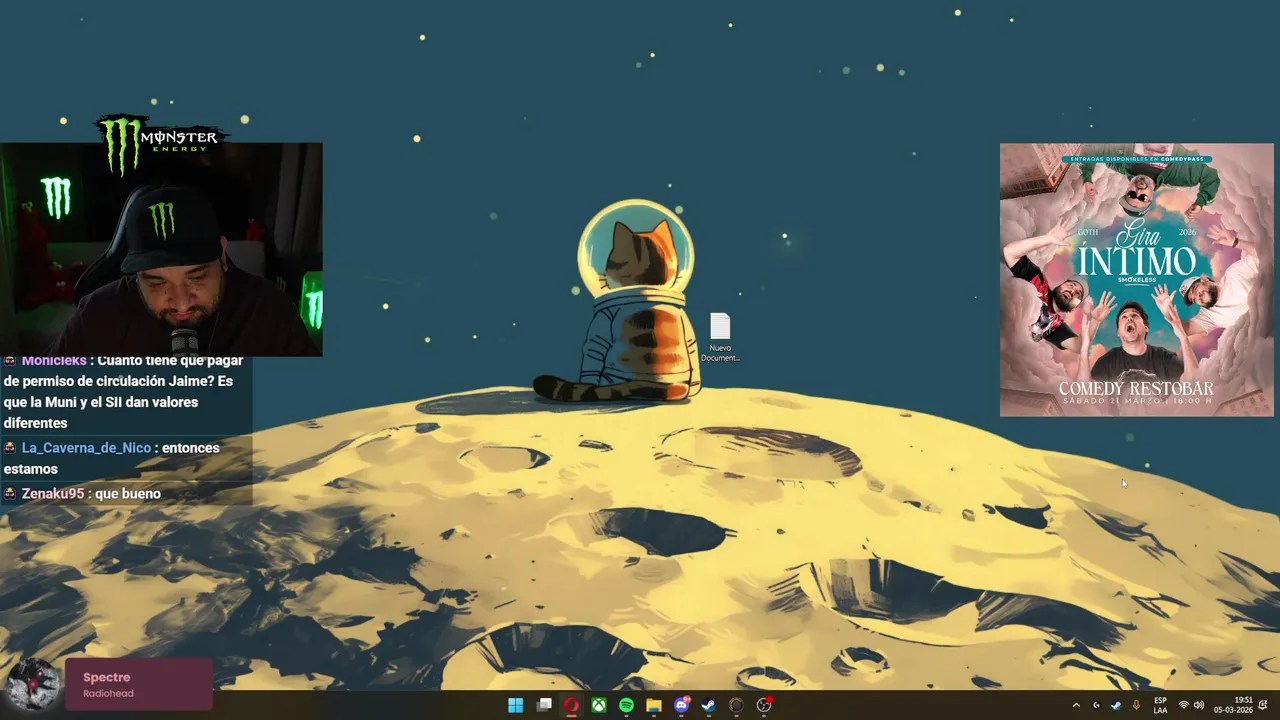Screen dimensions: 1280x720
Task: Open the volume control in the tray
Action: 1199,705
